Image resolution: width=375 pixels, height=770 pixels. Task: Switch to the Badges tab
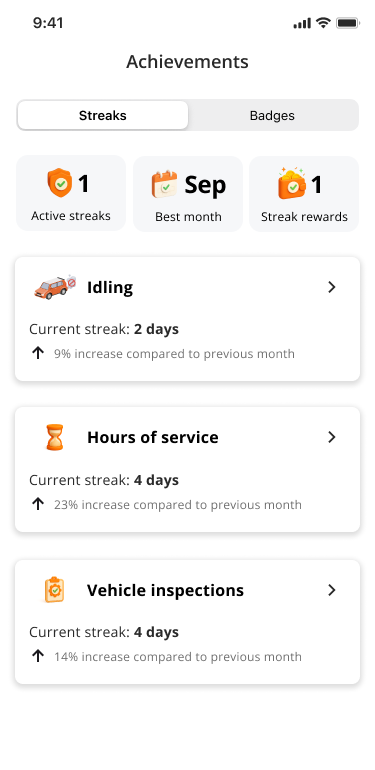coord(272,115)
